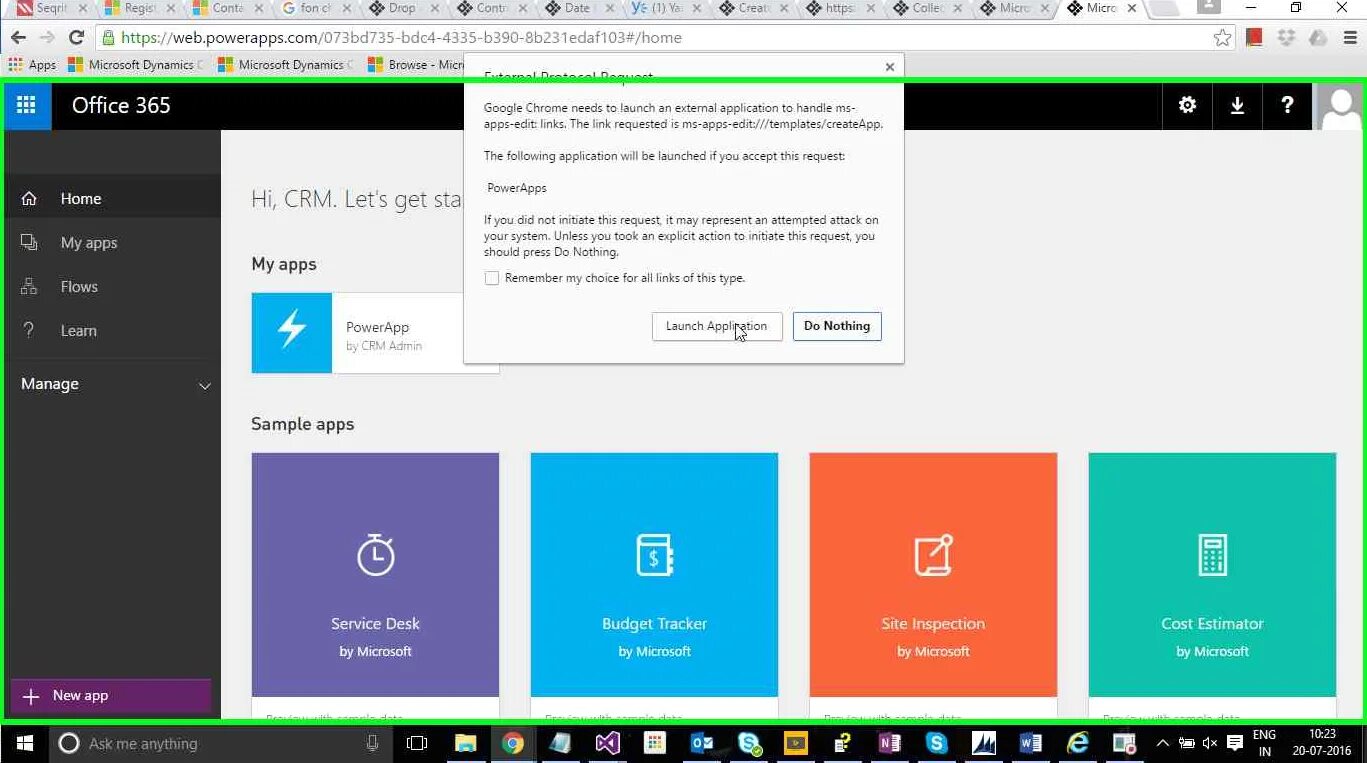This screenshot has height=763, width=1367.
Task: Open the Apps bookmarks shortcut
Action: (x=33, y=65)
